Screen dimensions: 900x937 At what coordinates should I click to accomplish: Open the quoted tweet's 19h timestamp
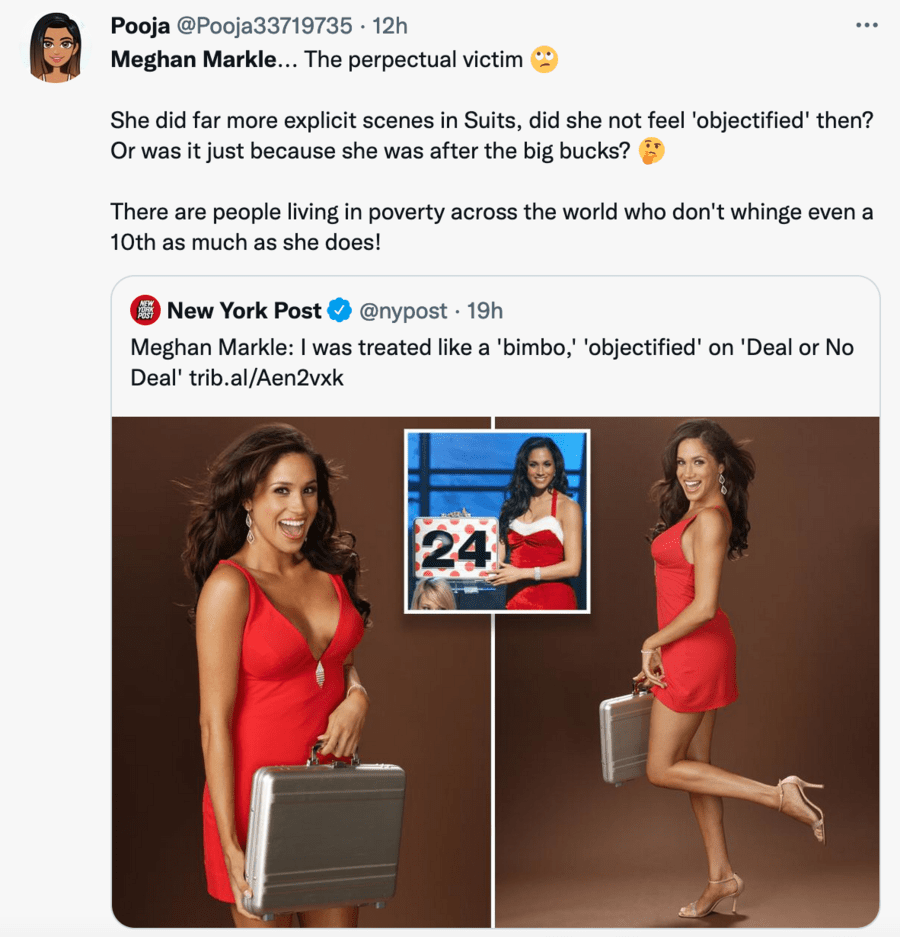pyautogui.click(x=485, y=311)
